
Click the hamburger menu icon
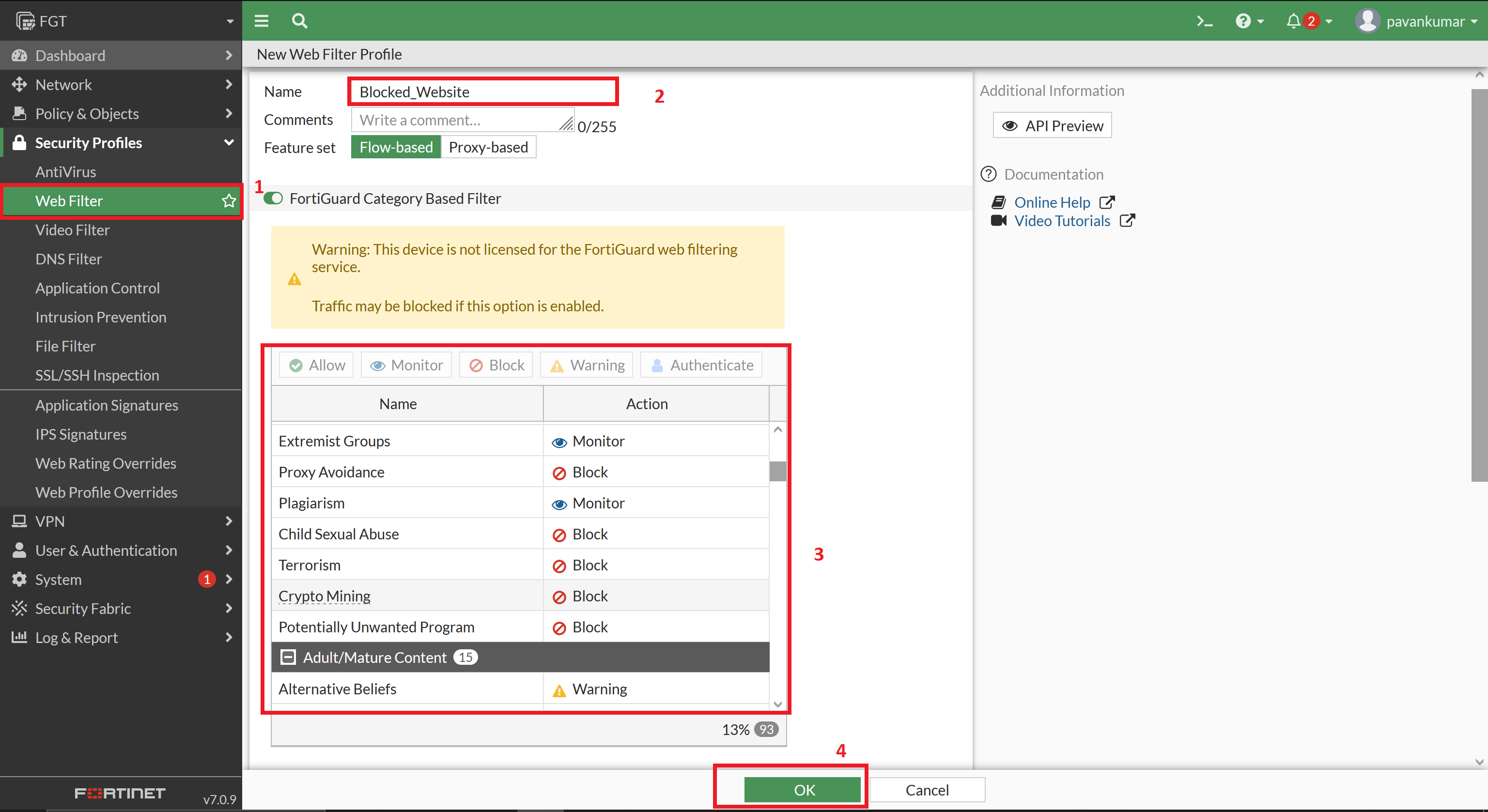pyautogui.click(x=261, y=21)
